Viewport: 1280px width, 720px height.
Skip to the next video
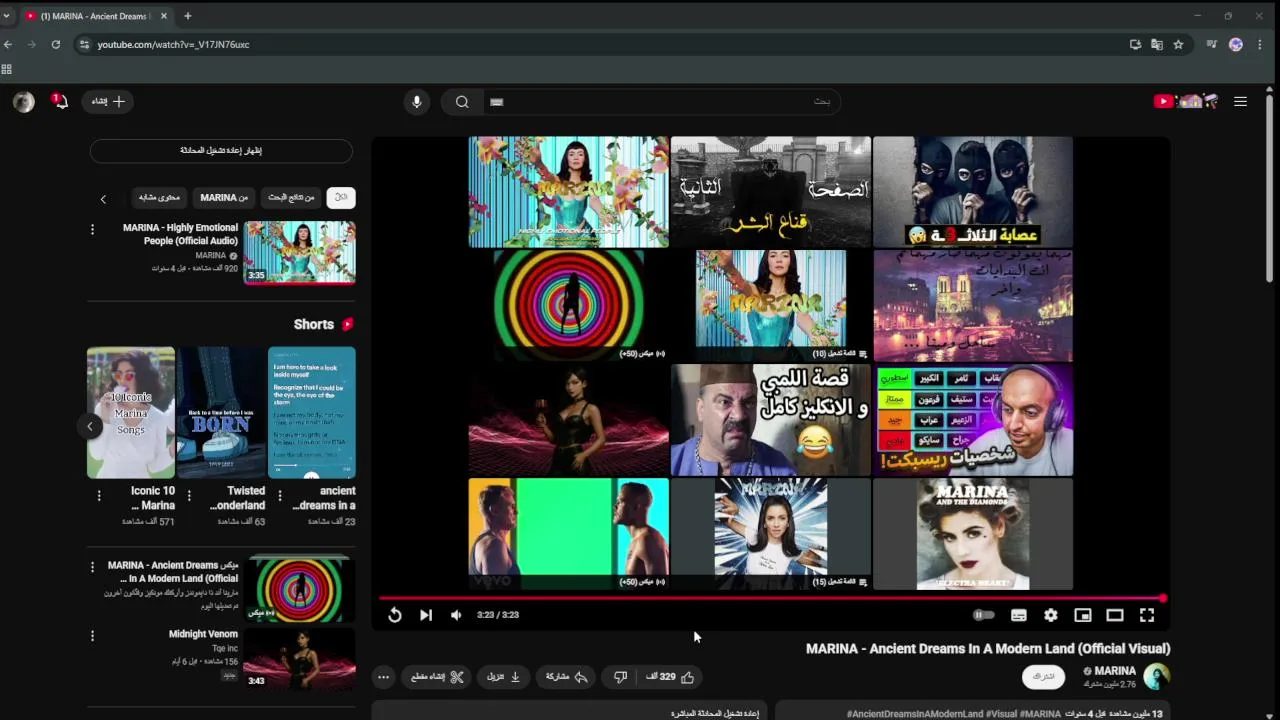pos(426,615)
